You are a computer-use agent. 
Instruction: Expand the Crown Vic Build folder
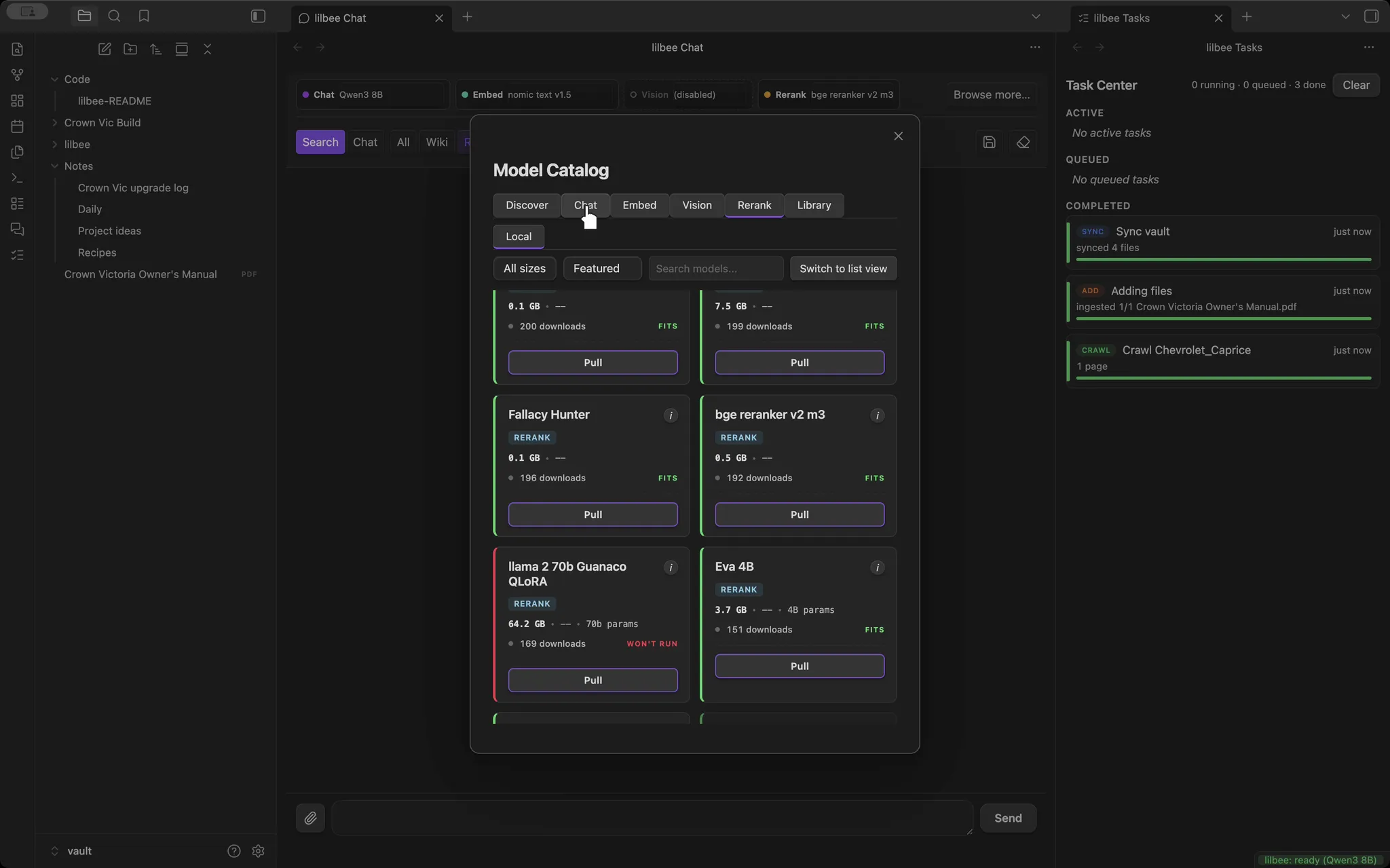54,122
